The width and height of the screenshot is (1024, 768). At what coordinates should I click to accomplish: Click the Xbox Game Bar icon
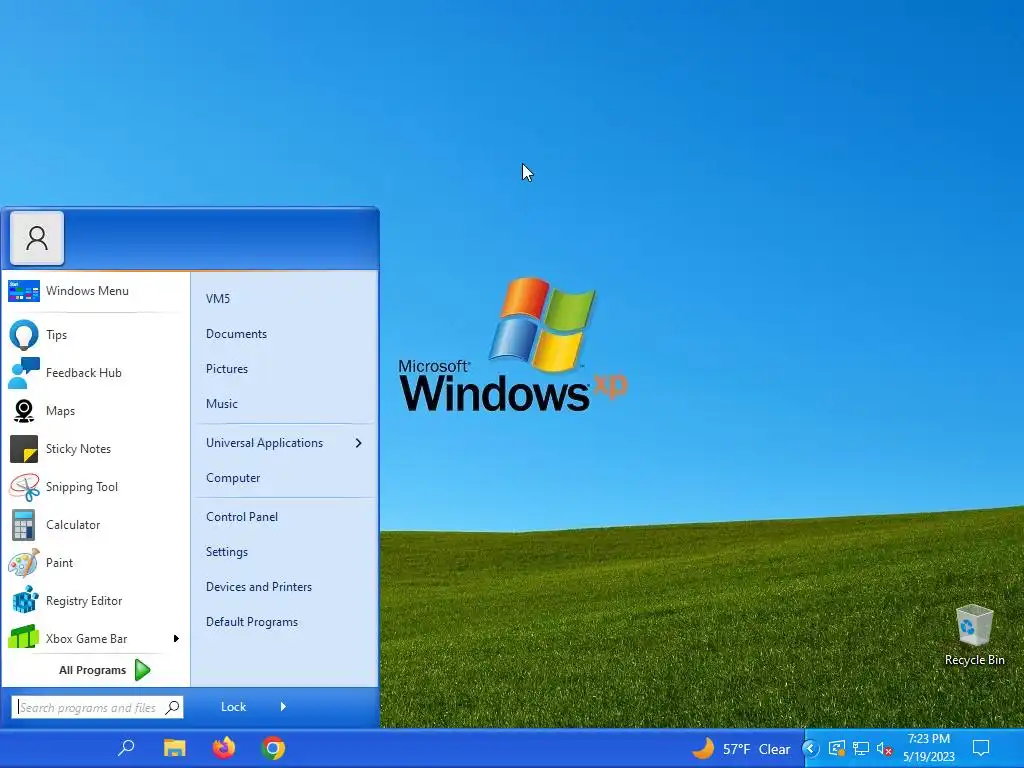[x=24, y=639]
